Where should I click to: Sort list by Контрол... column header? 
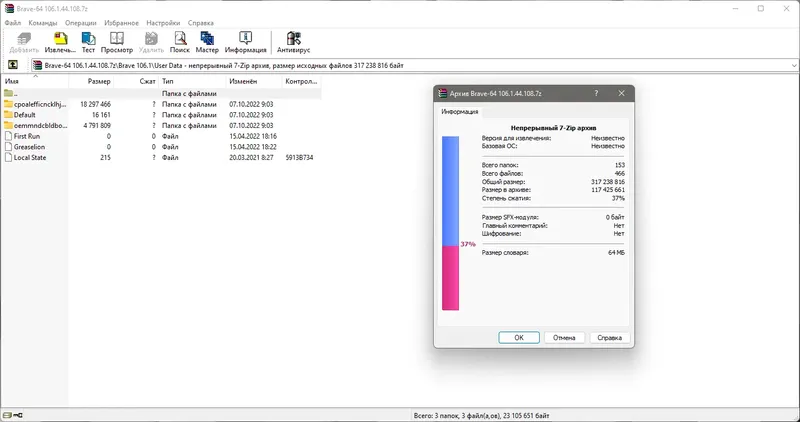302,81
